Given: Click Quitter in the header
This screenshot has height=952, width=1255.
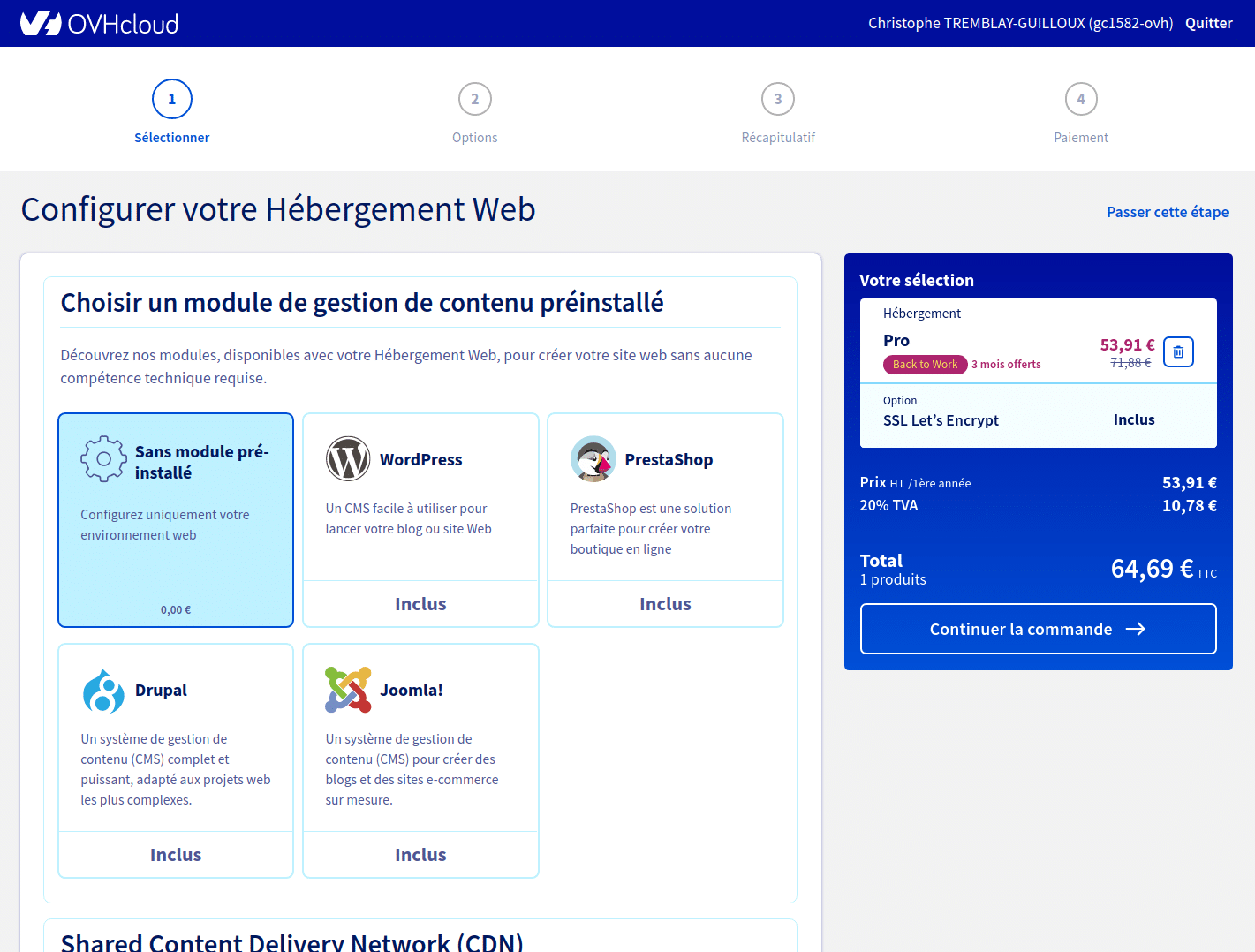Looking at the screenshot, I should [1209, 23].
